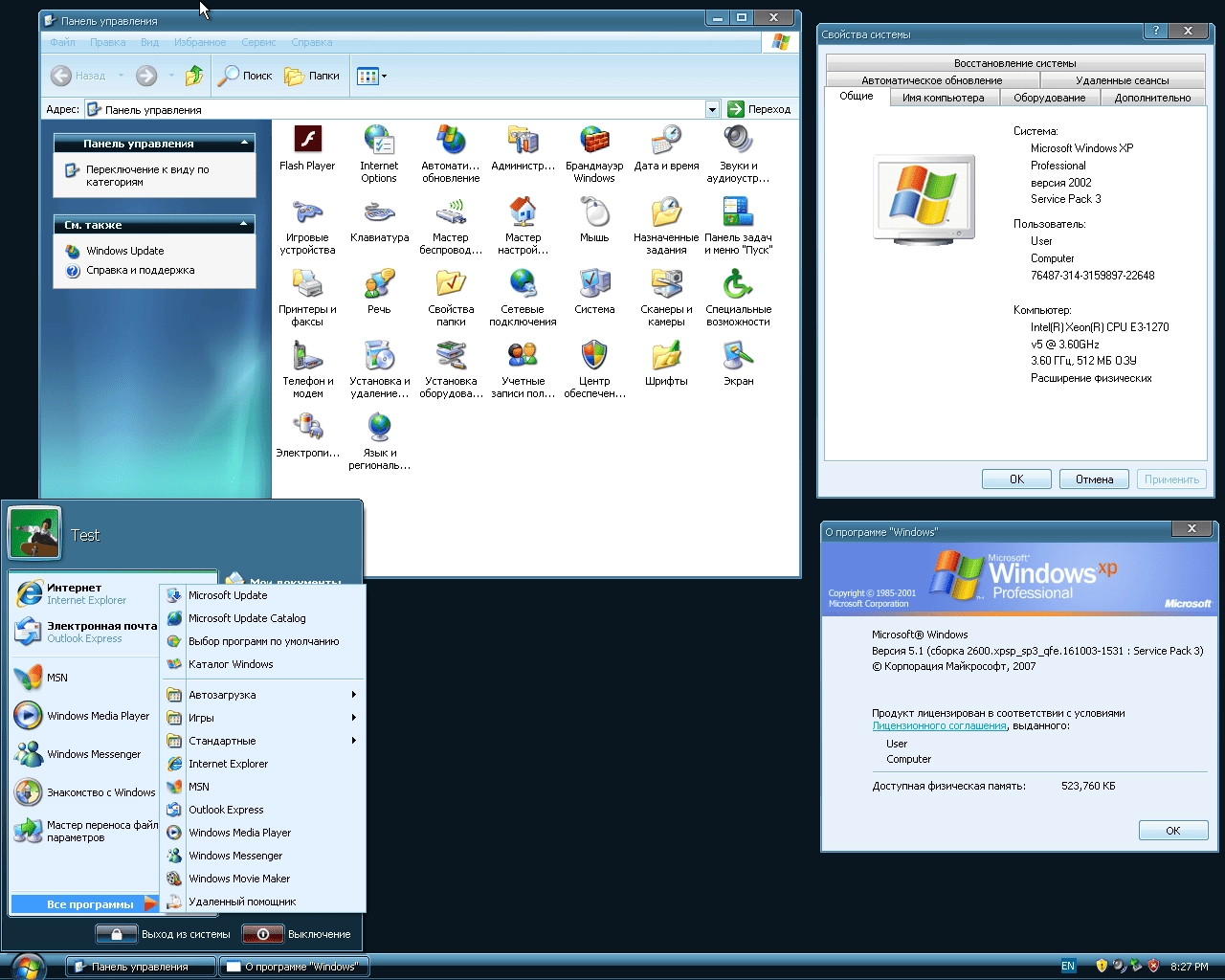Click the Up folder toolbar icon
1225x980 pixels.
click(x=194, y=76)
